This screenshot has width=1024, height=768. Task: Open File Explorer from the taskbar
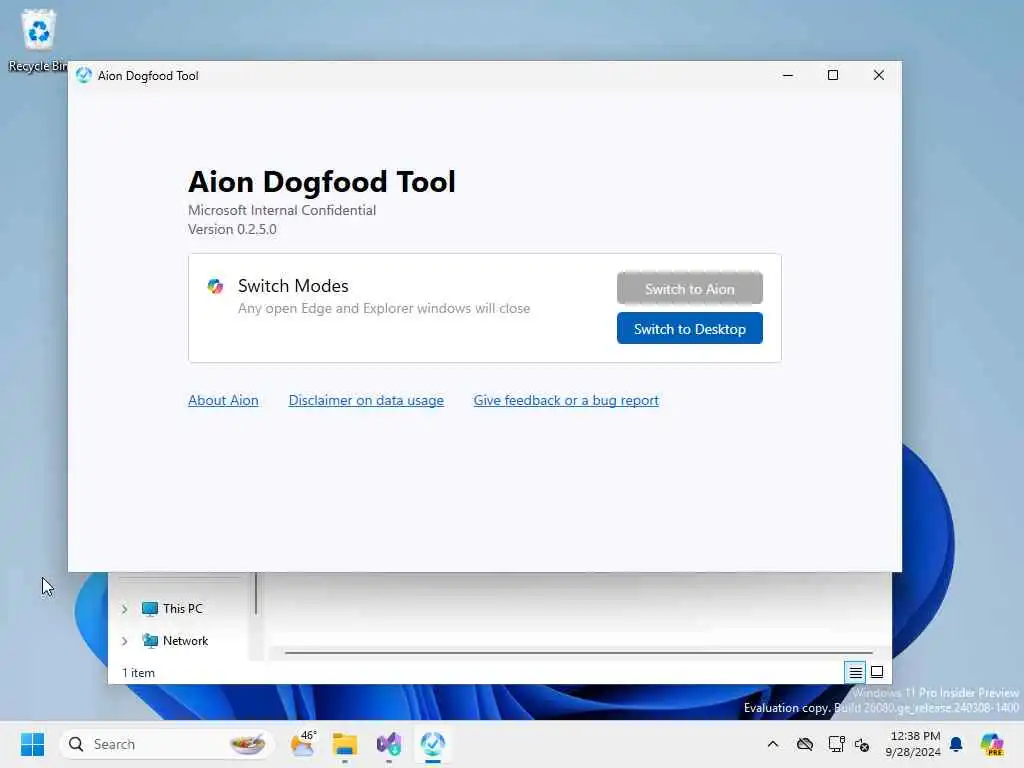(x=345, y=744)
